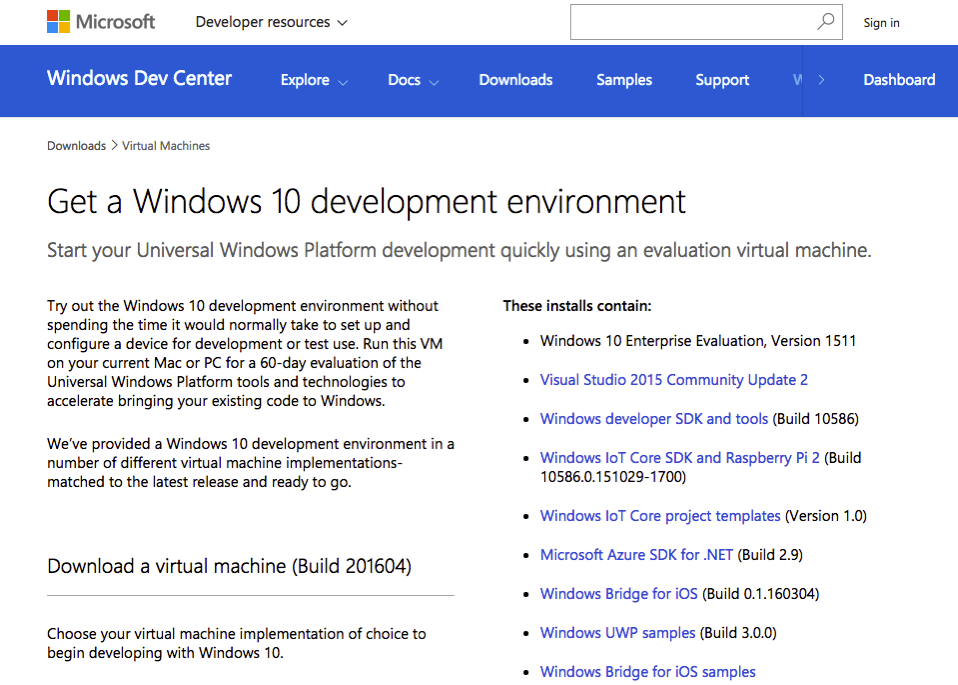Go to Downloads breadcrumb link

click(x=76, y=146)
